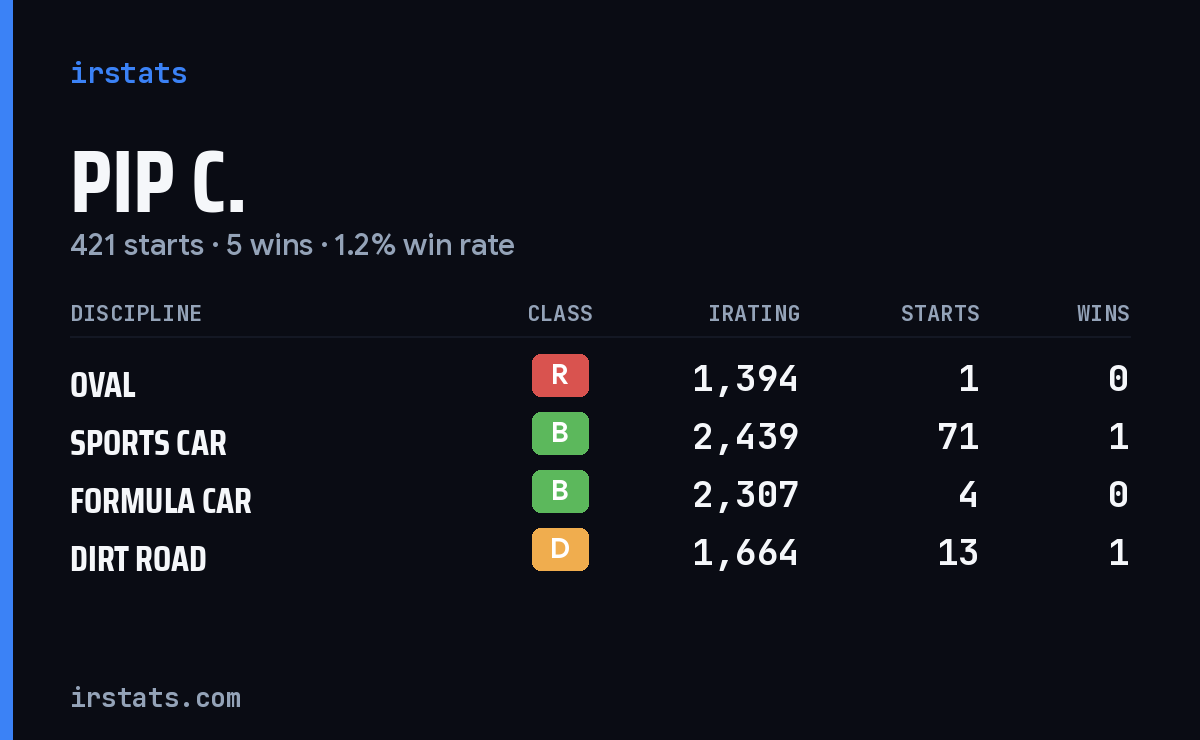
Task: Open the irstats.com footer link
Action: click(x=155, y=697)
